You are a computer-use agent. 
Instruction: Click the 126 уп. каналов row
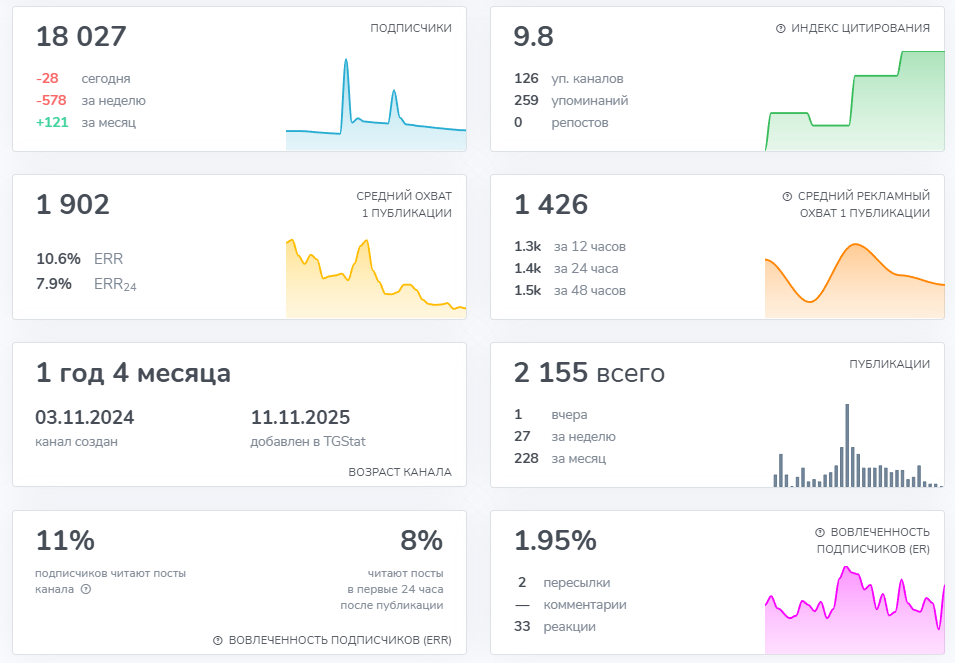point(569,79)
